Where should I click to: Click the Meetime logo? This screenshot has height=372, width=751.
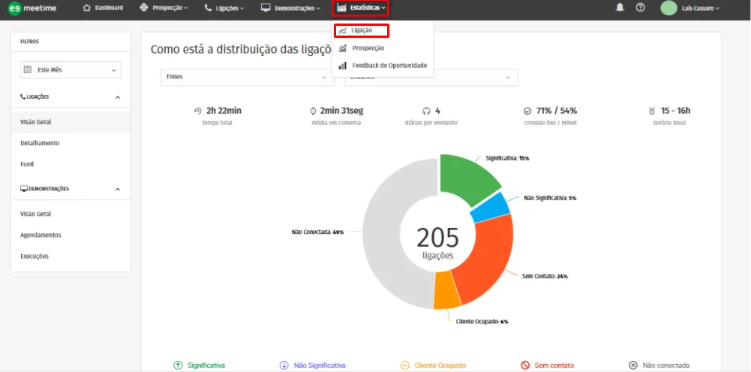33,8
